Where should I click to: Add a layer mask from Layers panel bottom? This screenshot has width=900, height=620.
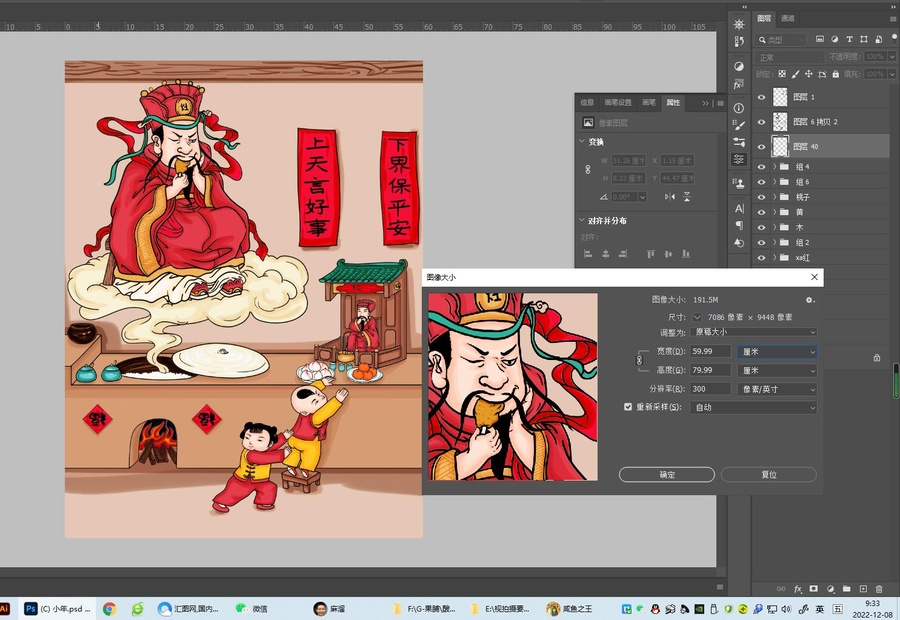click(x=813, y=588)
